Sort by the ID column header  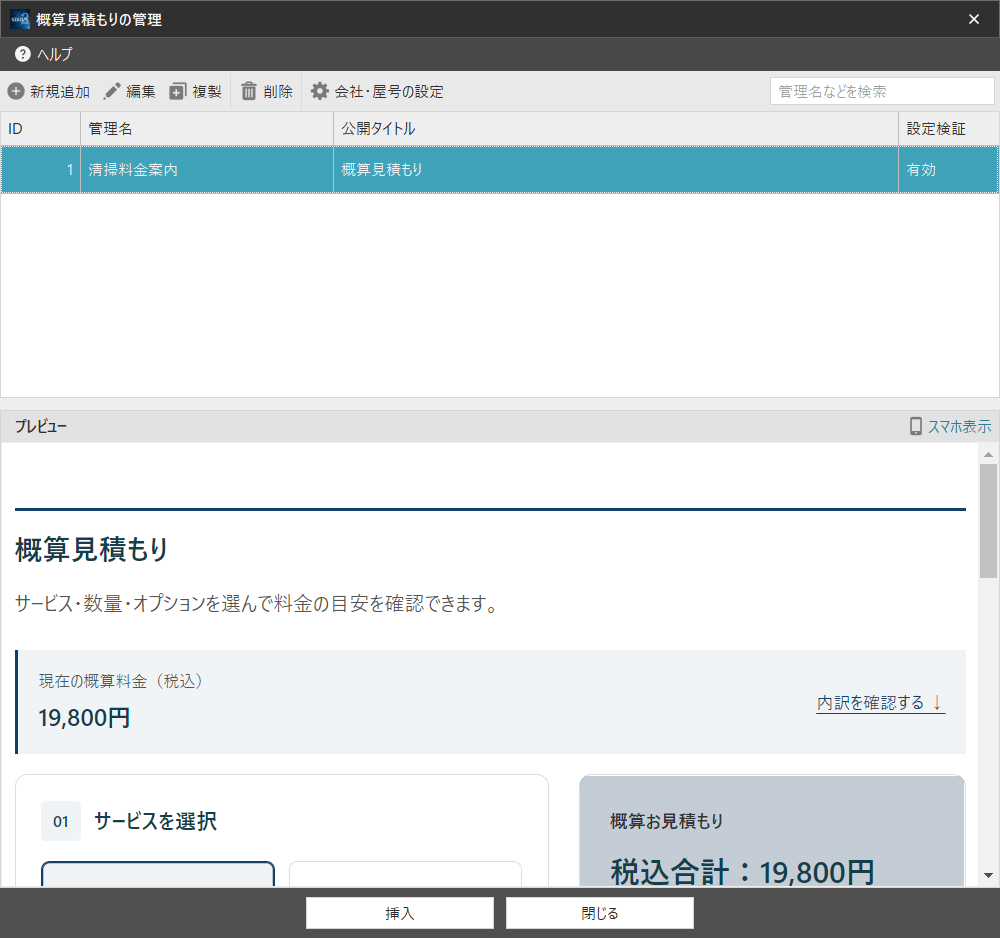[40, 129]
